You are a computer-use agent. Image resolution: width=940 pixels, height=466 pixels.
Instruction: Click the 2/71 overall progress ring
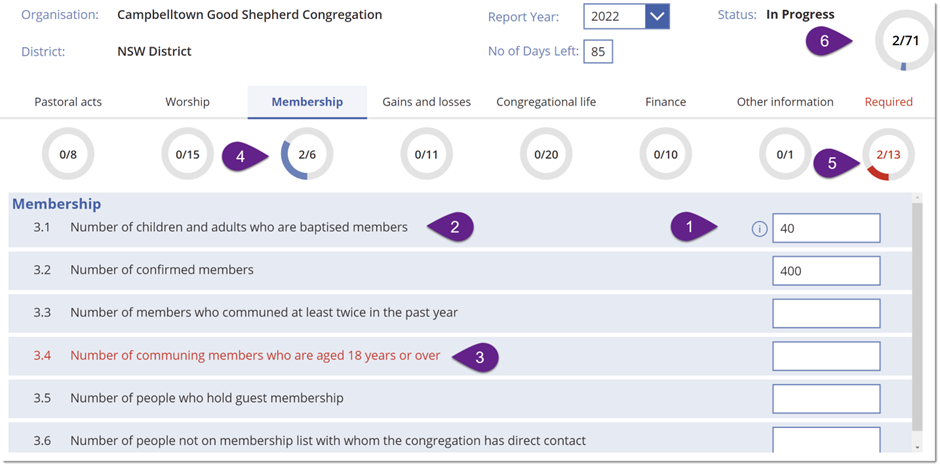point(905,41)
